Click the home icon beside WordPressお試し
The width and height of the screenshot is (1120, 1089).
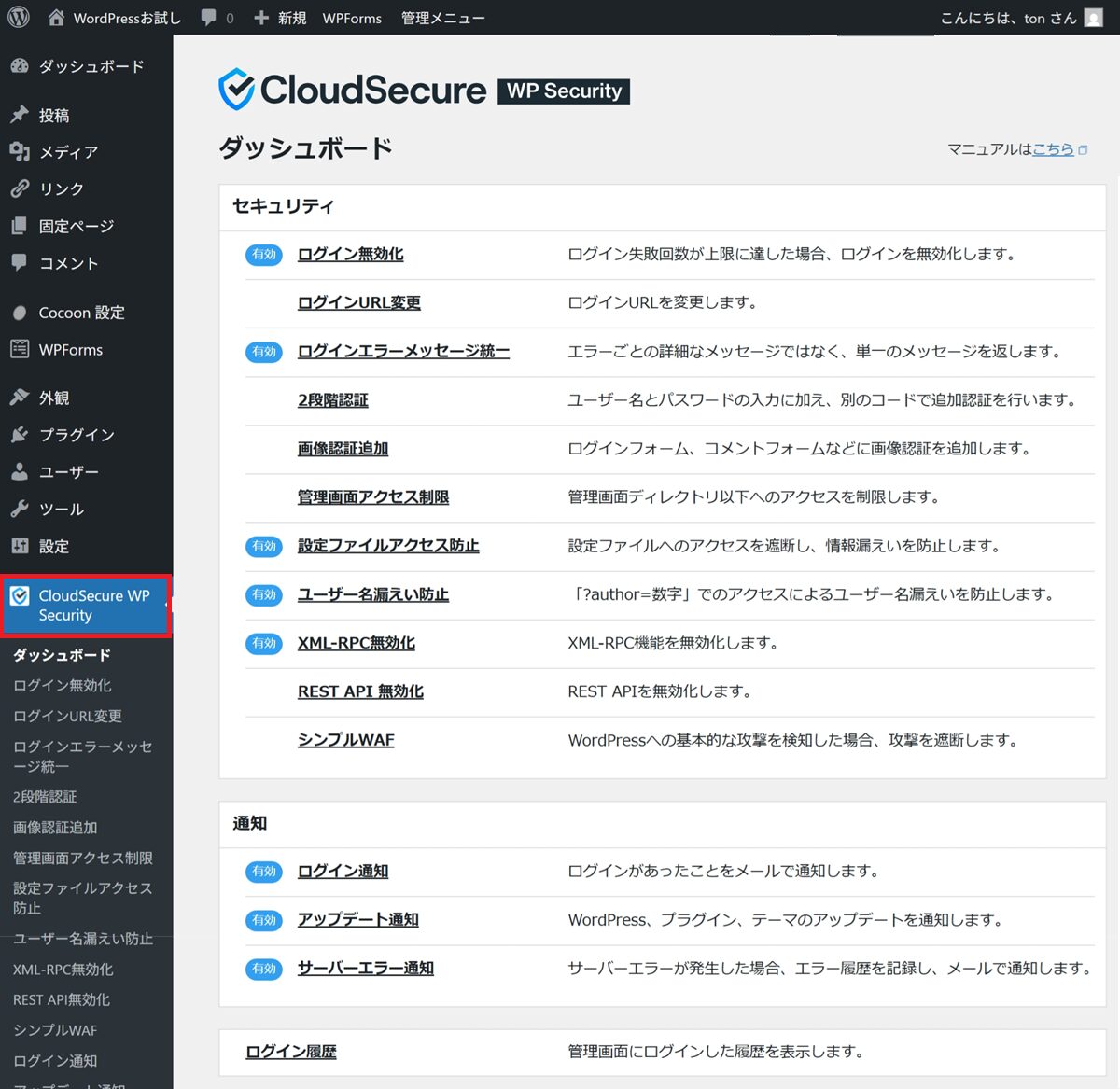point(56,18)
